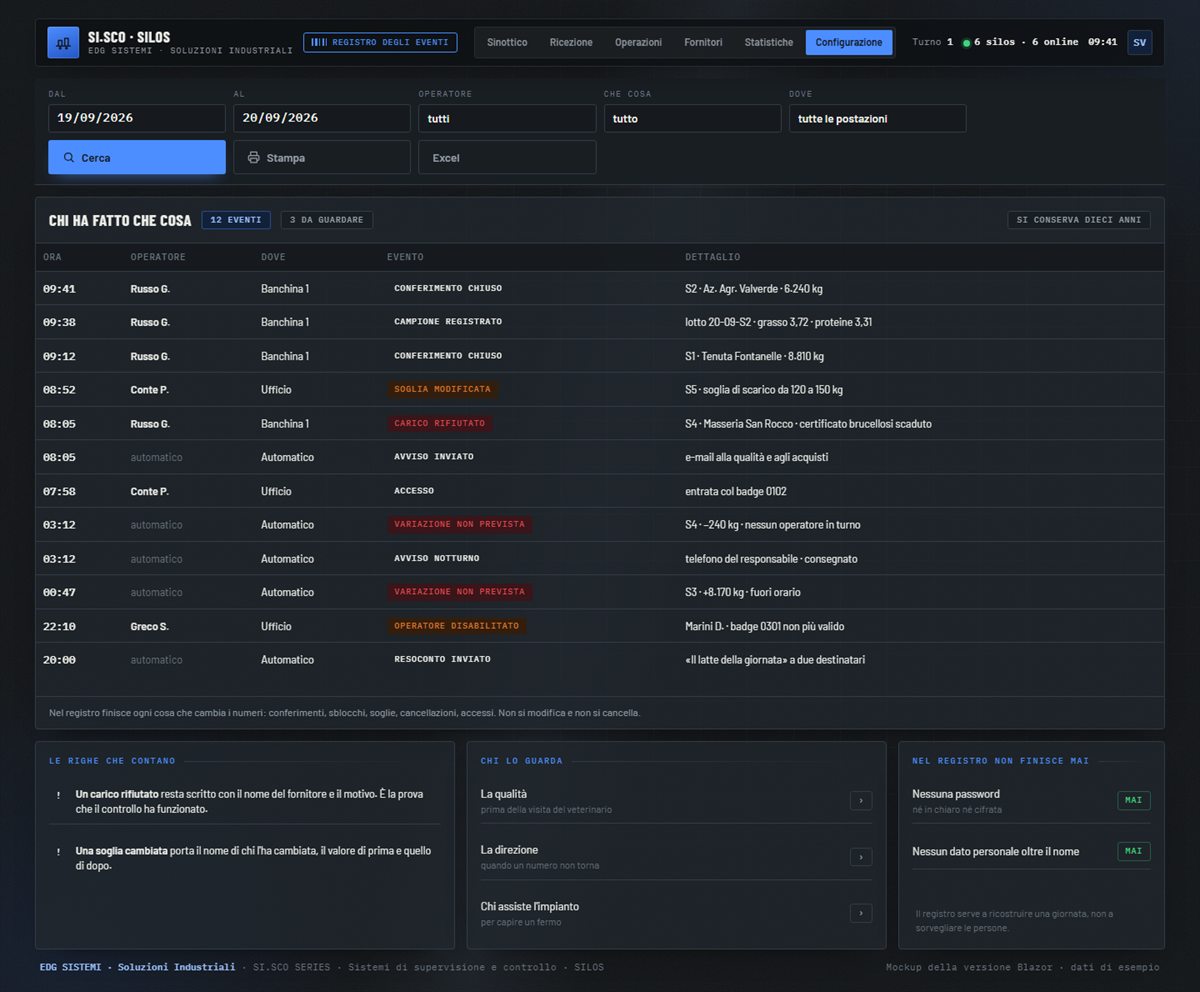Click the chevron next to La direzione
The width and height of the screenshot is (1200, 992).
coord(861,857)
